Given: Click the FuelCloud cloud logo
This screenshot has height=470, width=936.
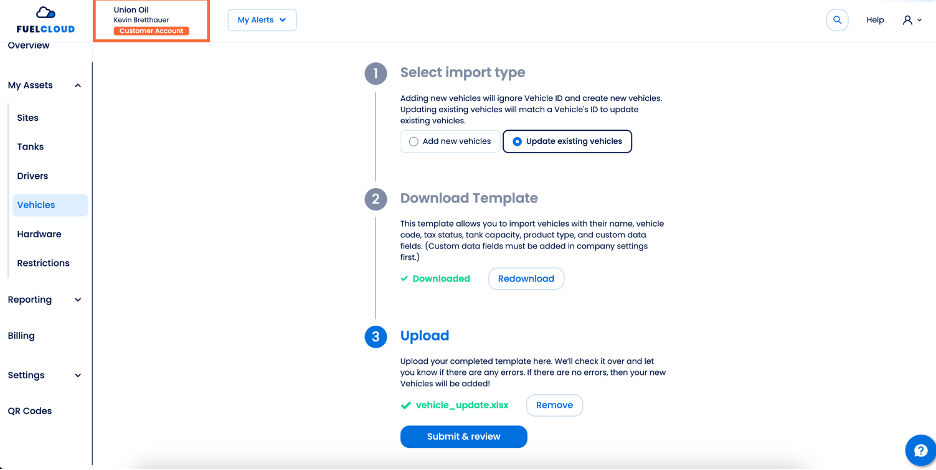Looking at the screenshot, I should [46, 13].
